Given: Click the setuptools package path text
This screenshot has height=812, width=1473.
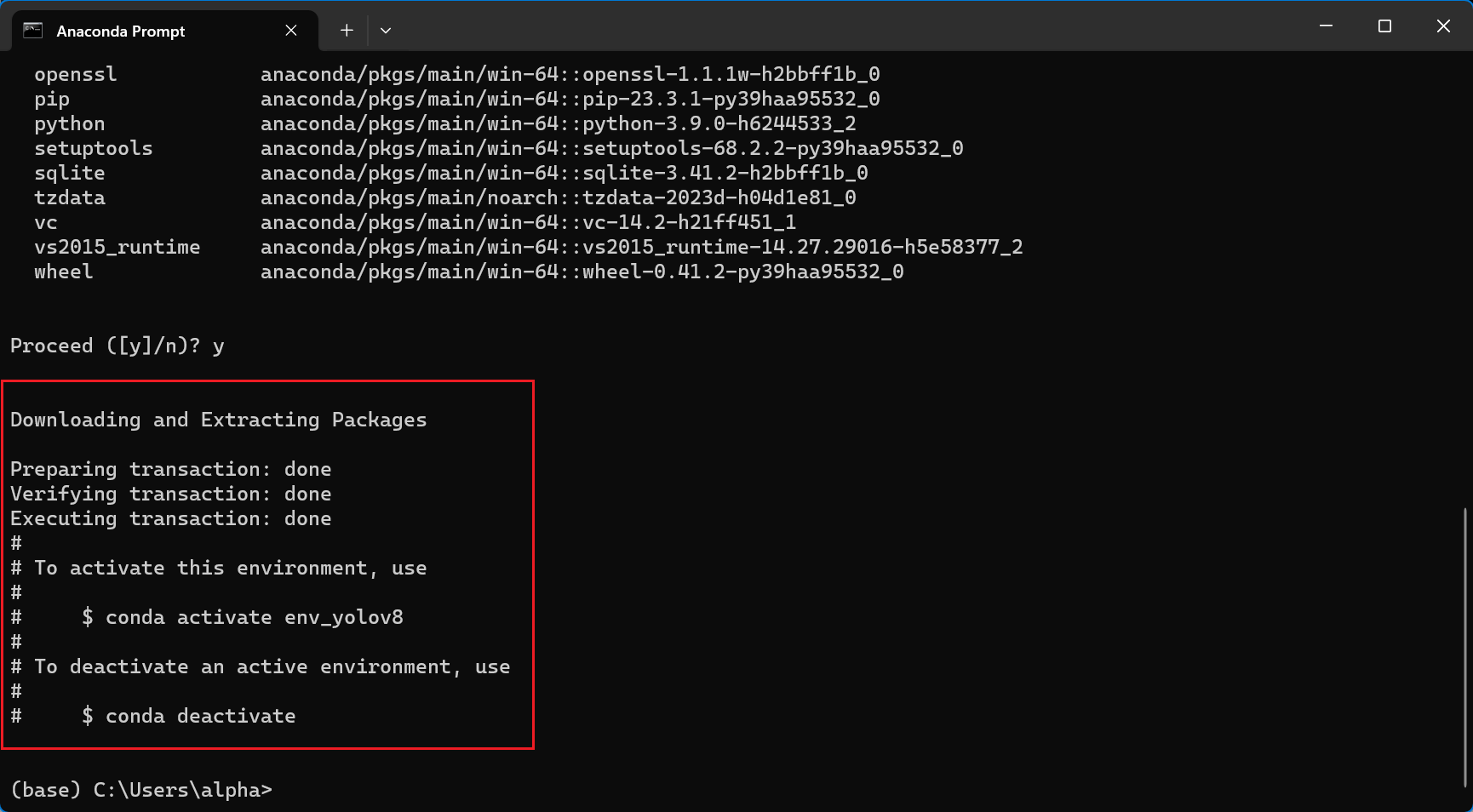Looking at the screenshot, I should (611, 148).
